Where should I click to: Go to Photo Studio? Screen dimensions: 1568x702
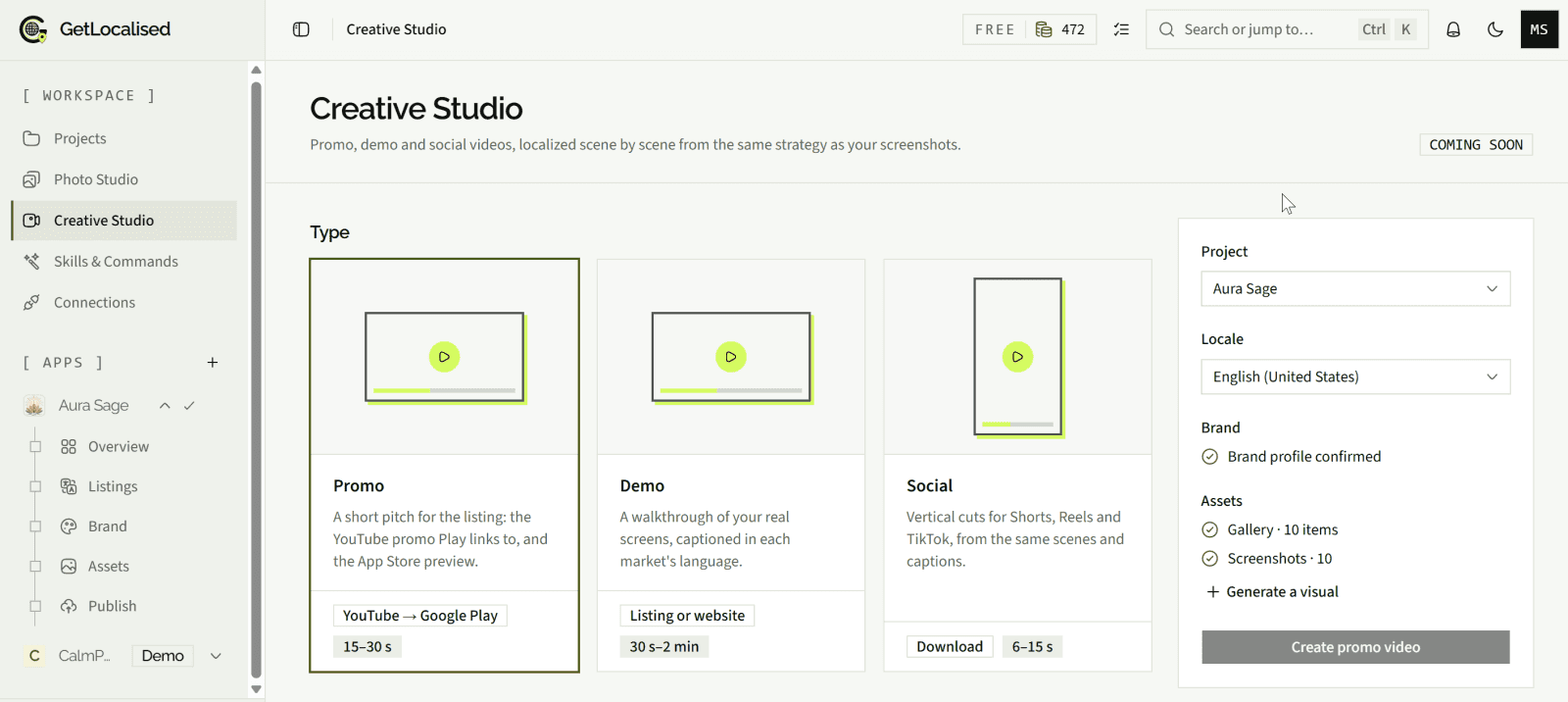click(123, 179)
